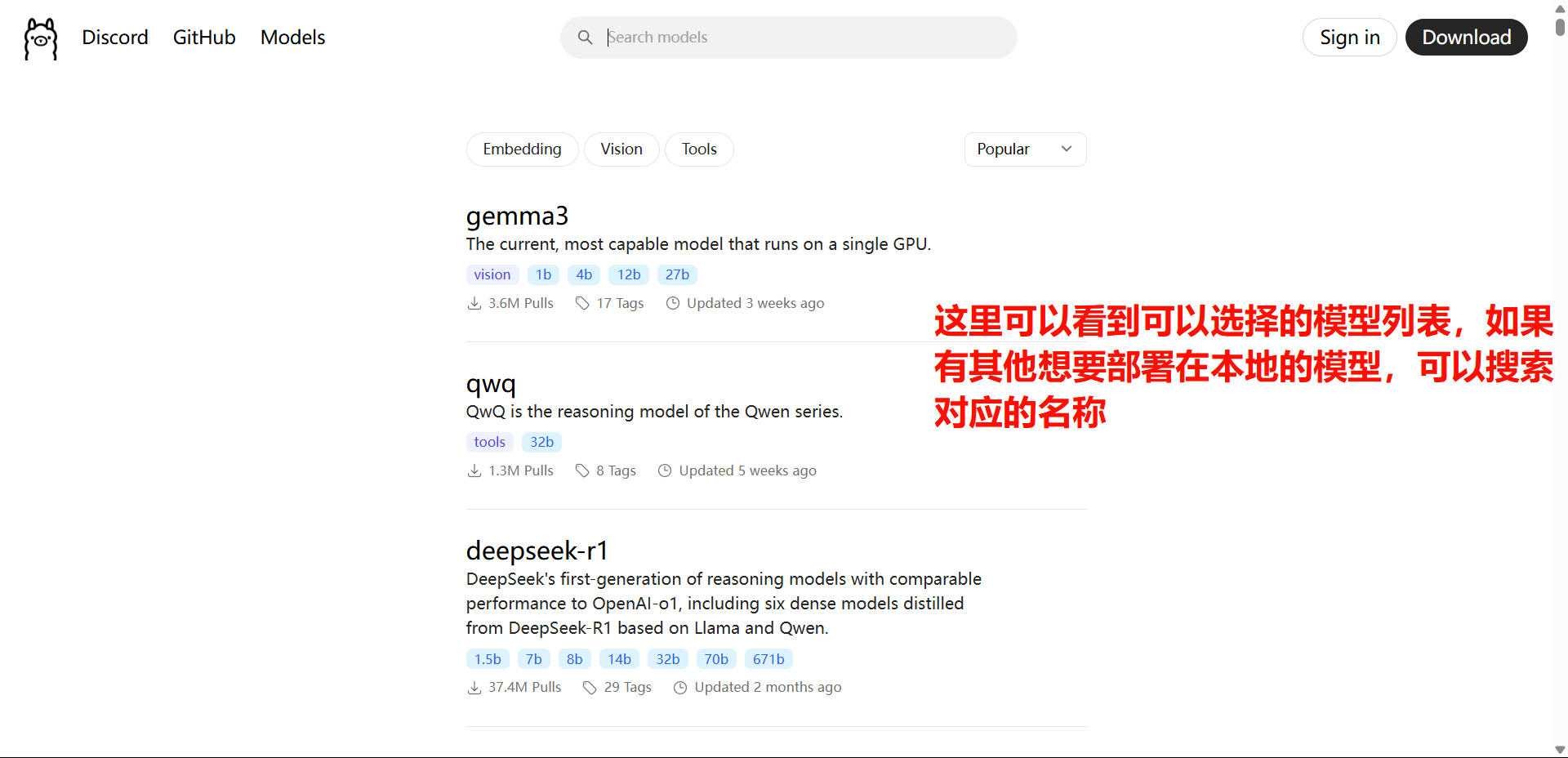Select deepseek-r1 8b size tag
1568x758 pixels.
pyautogui.click(x=575, y=659)
